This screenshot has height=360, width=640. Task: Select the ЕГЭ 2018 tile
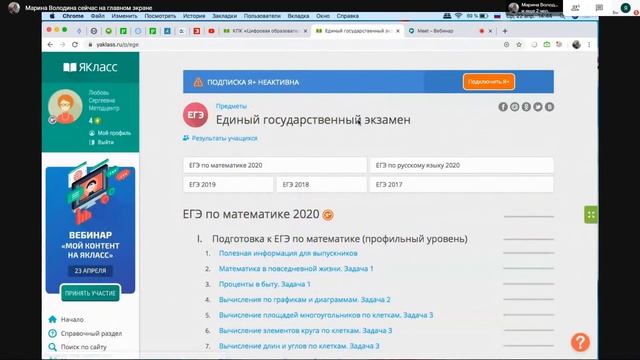pyautogui.click(x=321, y=184)
